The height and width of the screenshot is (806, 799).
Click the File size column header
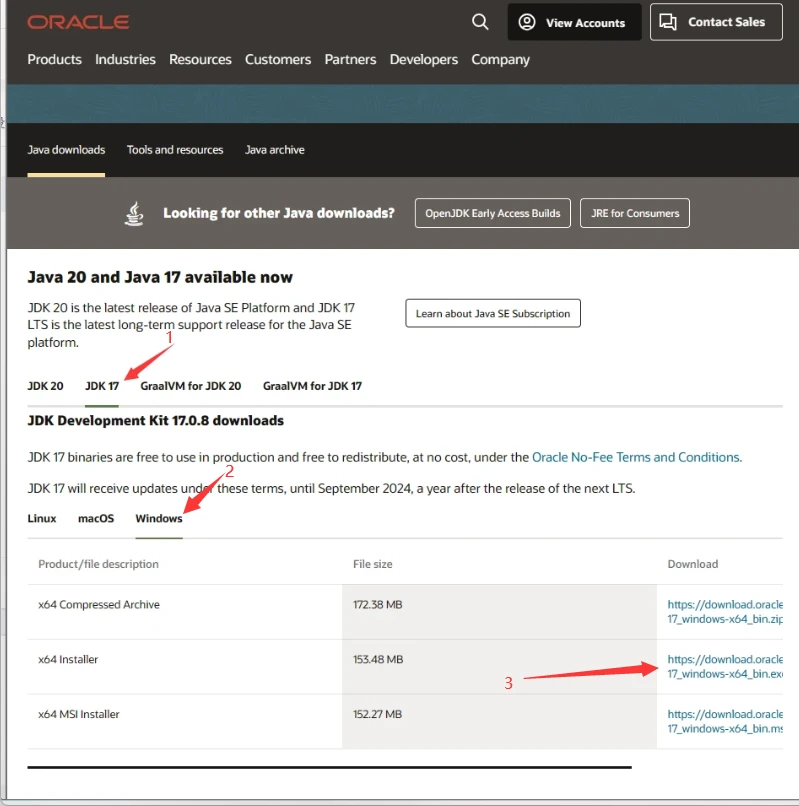coord(372,564)
